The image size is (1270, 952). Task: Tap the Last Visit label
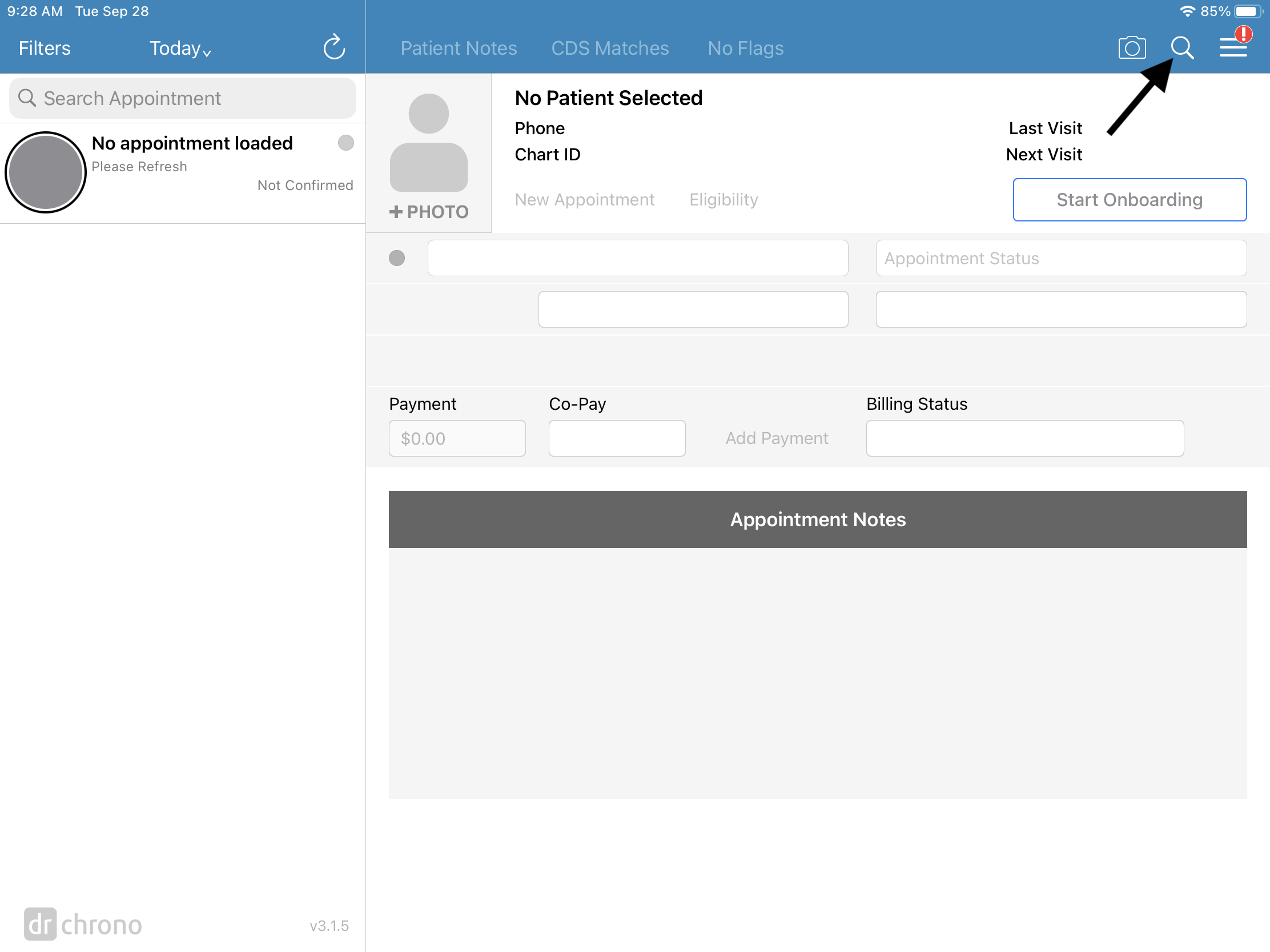pos(1045,128)
